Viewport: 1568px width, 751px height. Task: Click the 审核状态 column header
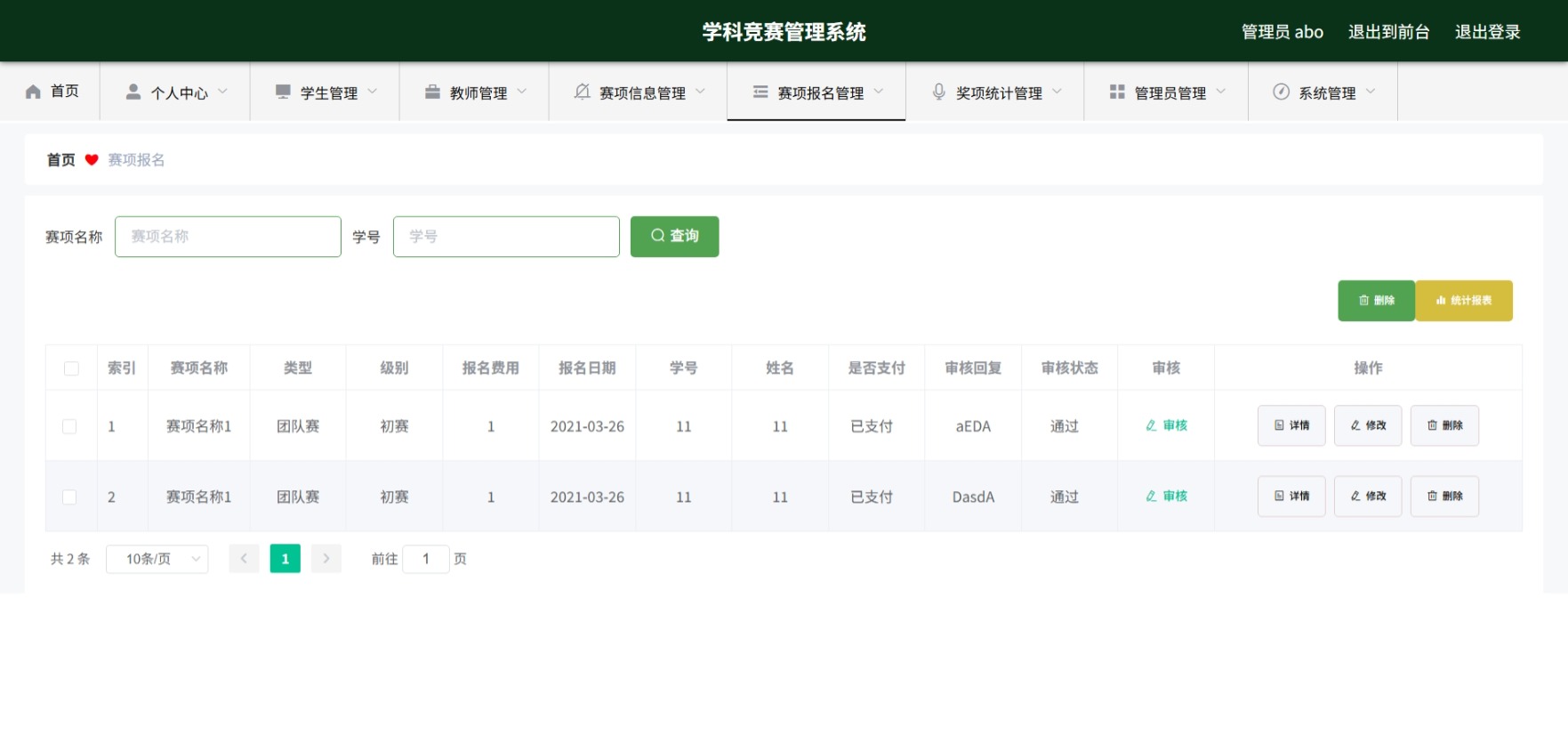point(1070,368)
